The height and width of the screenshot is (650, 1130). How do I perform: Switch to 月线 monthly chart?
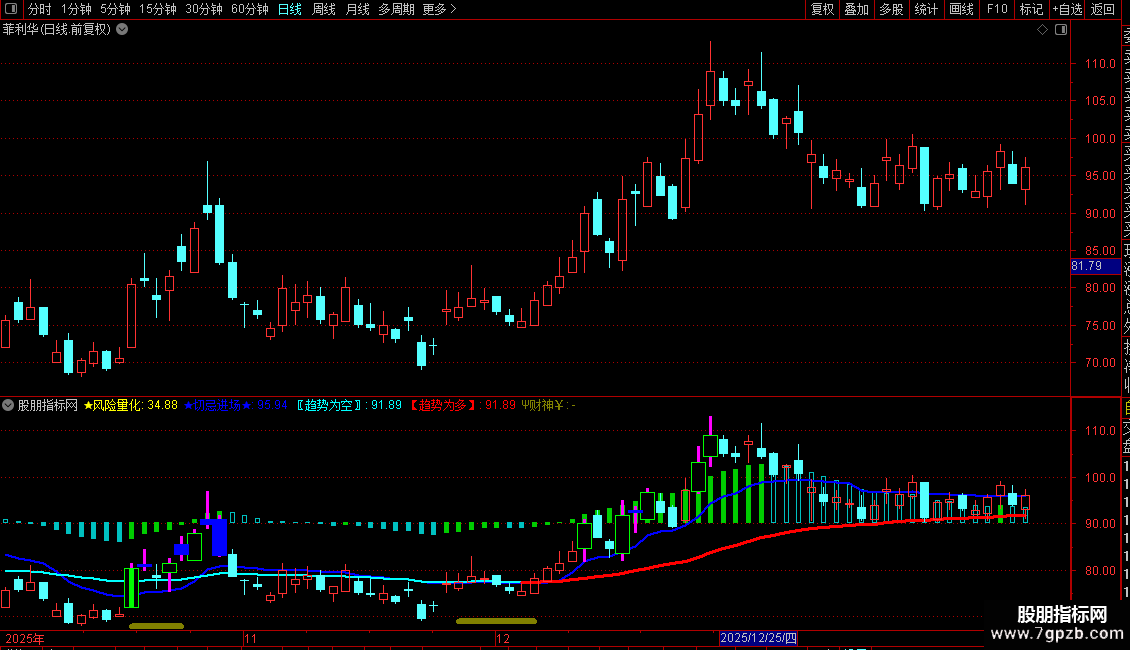[x=357, y=9]
